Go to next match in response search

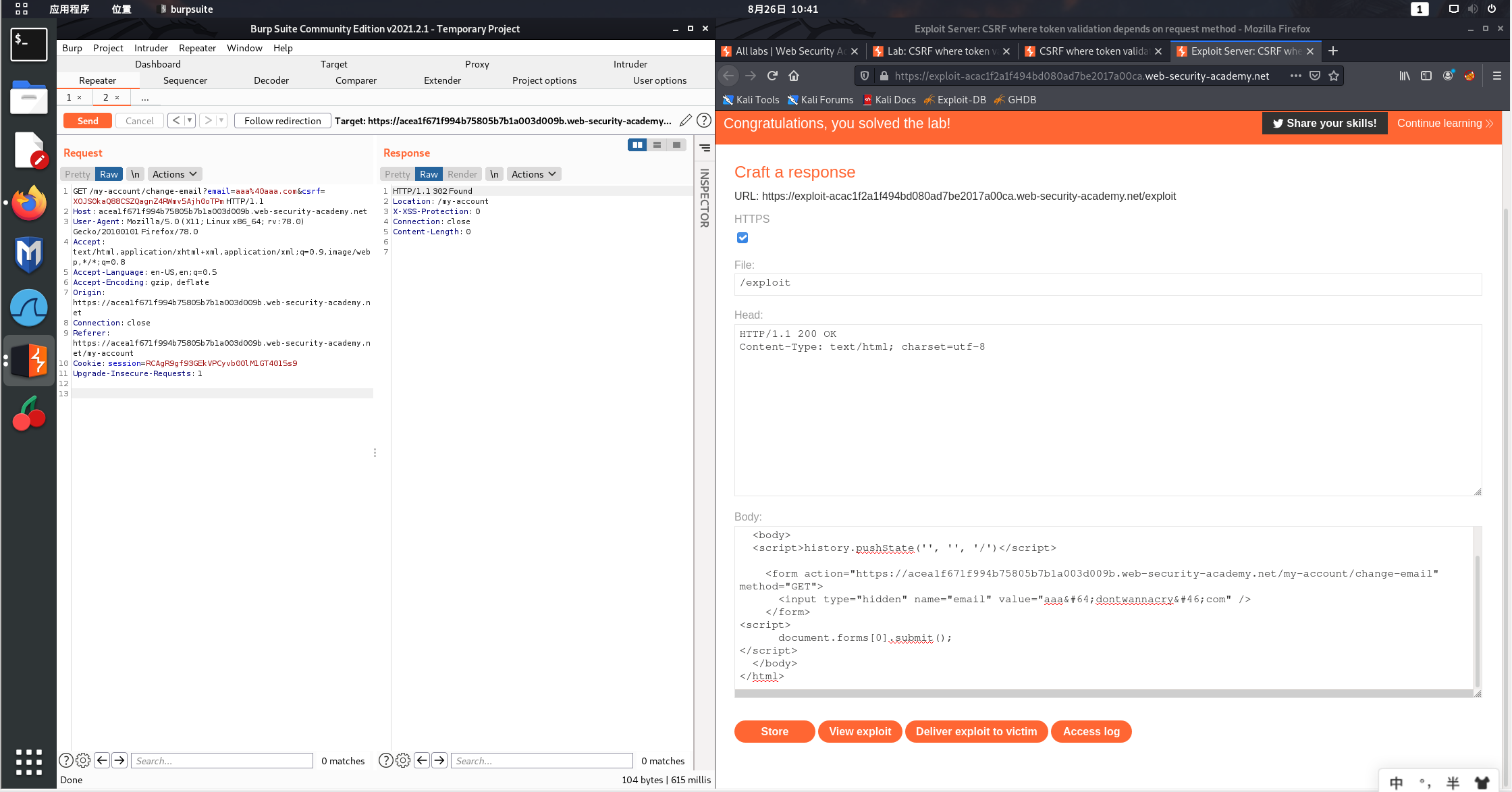click(439, 760)
